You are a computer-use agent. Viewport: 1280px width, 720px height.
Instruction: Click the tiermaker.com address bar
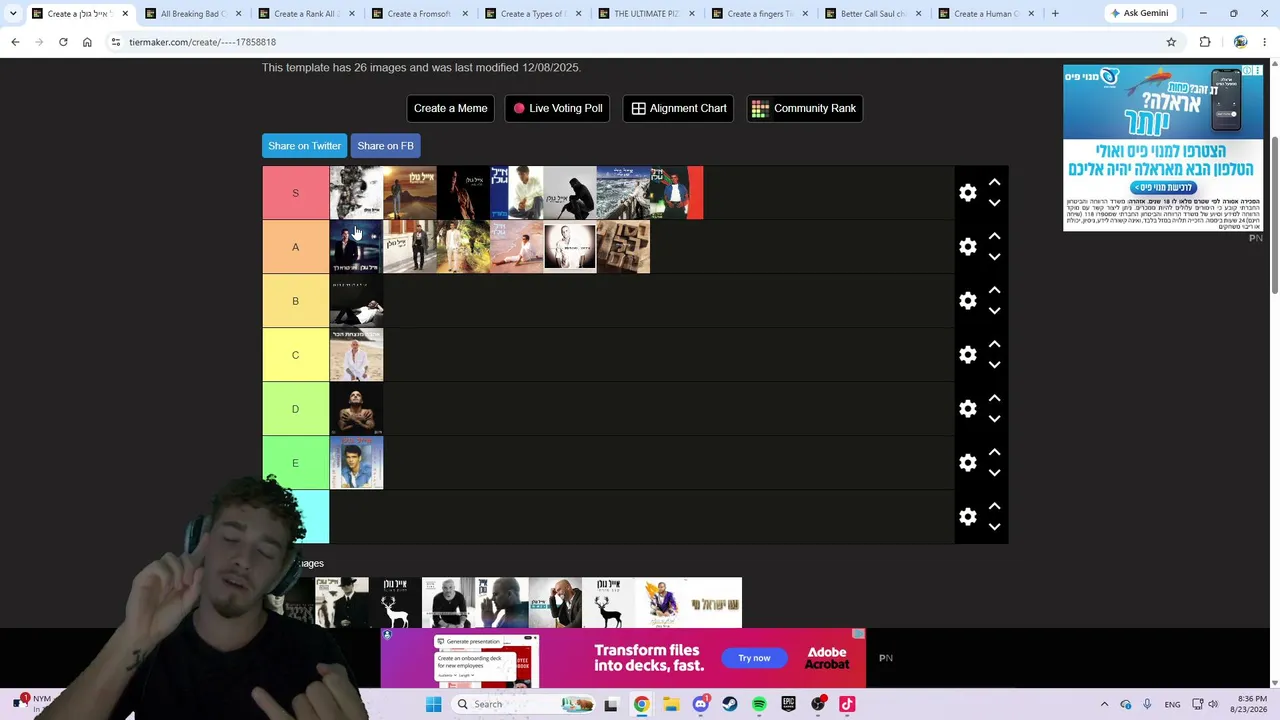[x=640, y=42]
